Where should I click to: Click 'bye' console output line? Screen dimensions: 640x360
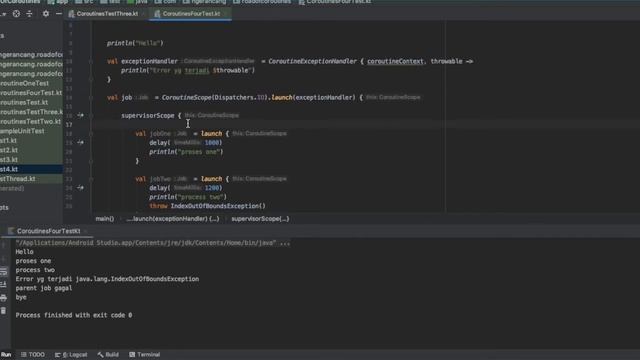[21, 297]
